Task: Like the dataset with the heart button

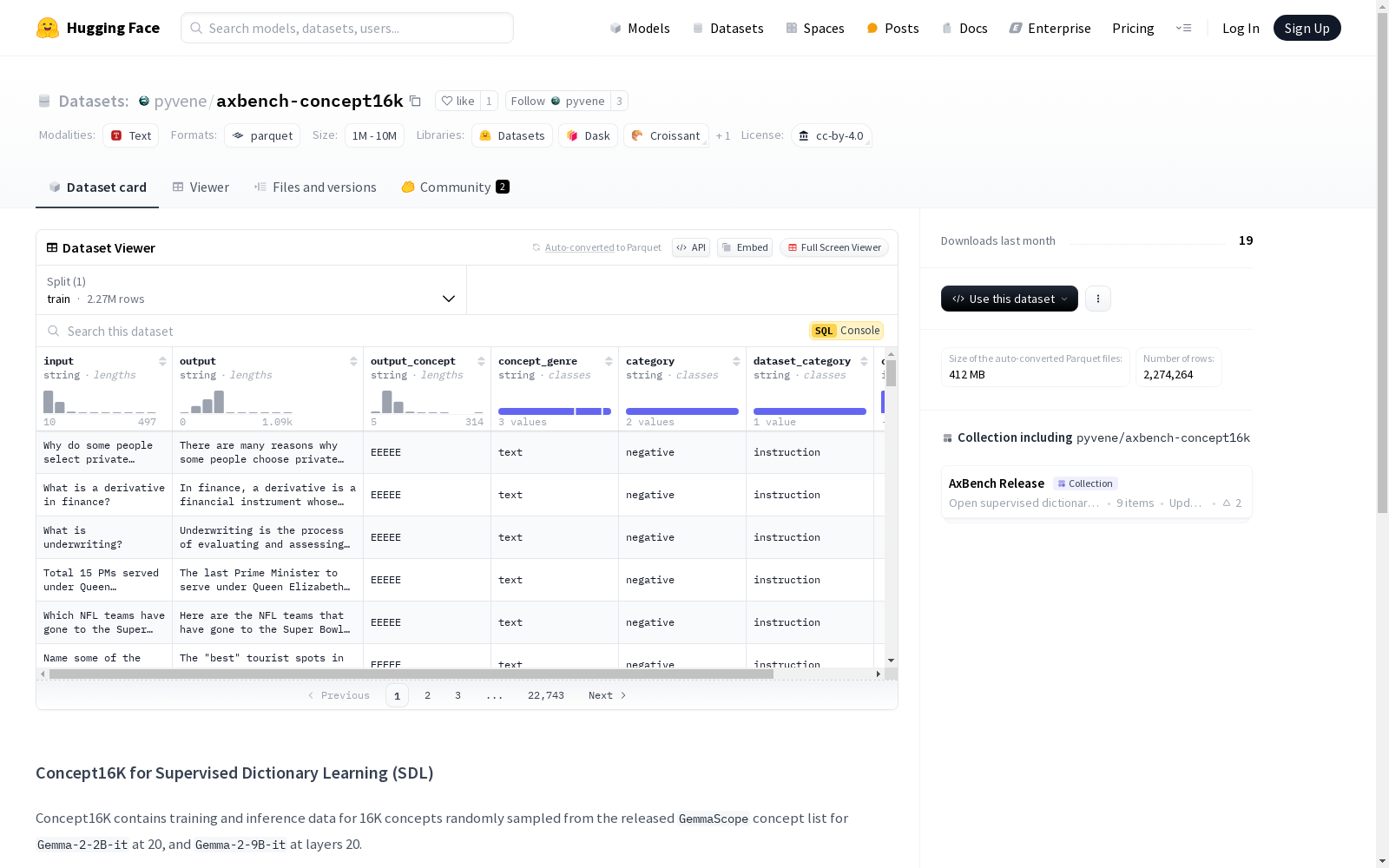Action: pyautogui.click(x=458, y=101)
